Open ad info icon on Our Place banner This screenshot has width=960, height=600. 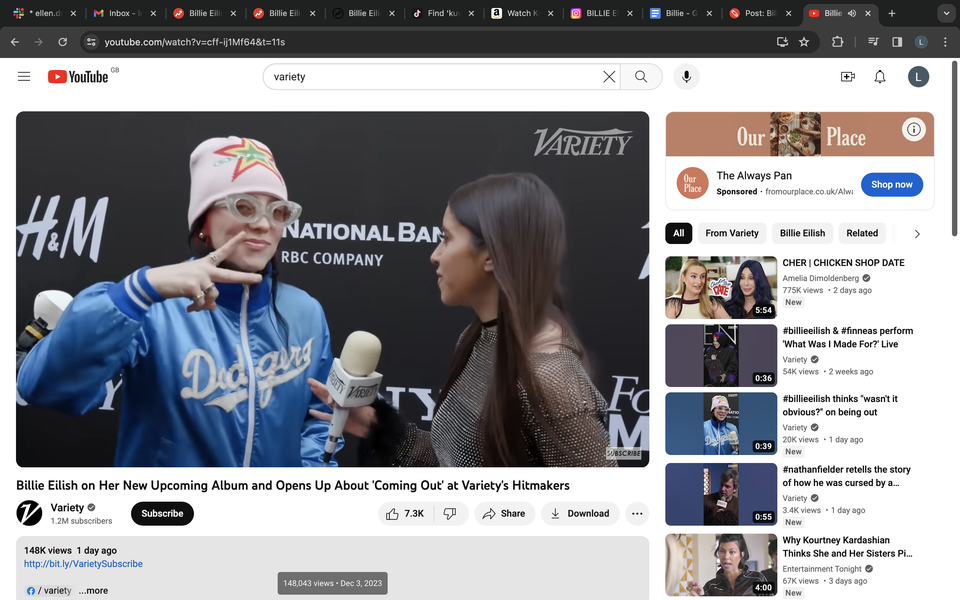pos(913,129)
